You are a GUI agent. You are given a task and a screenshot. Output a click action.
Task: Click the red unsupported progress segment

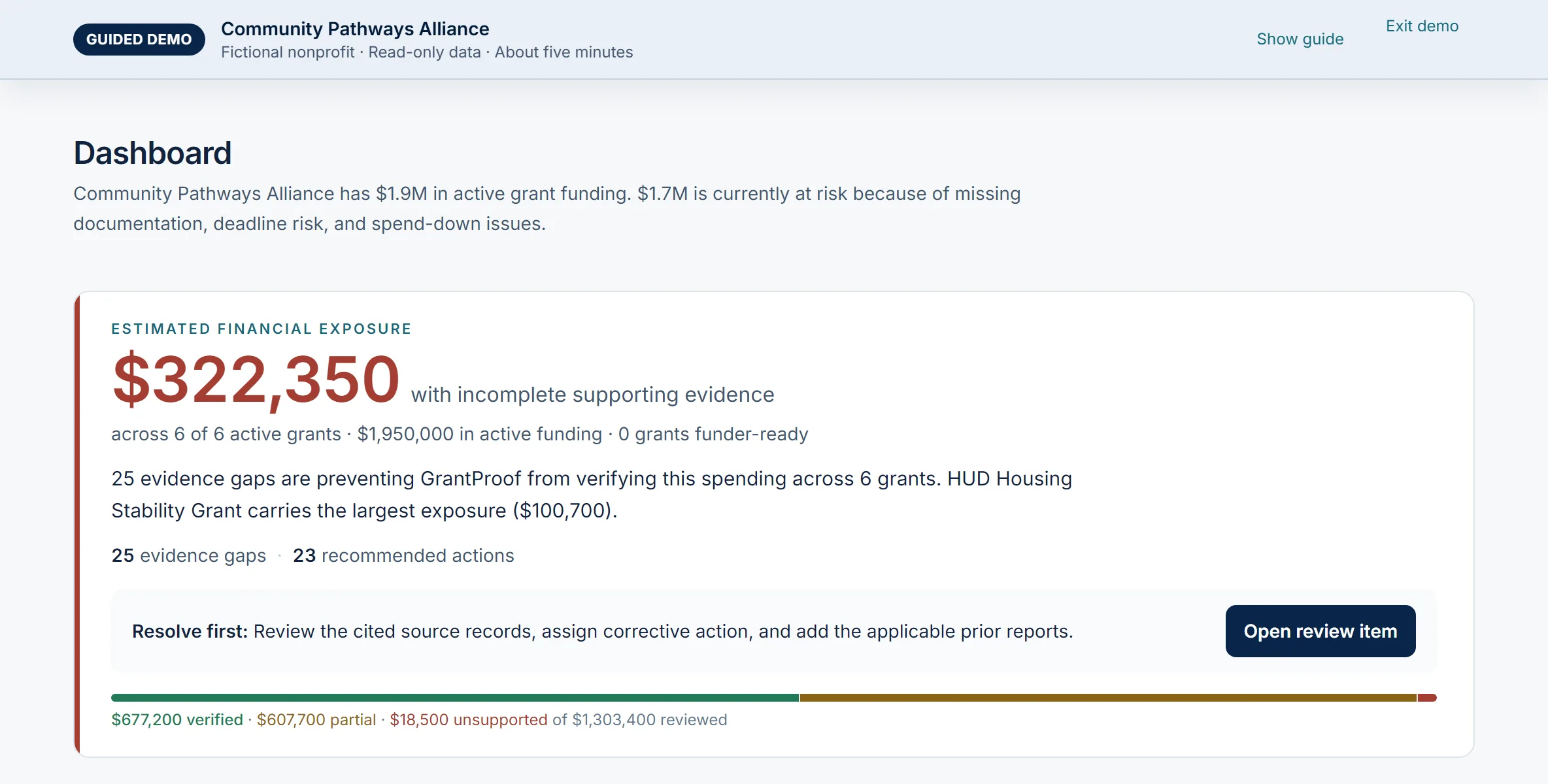(1427, 698)
